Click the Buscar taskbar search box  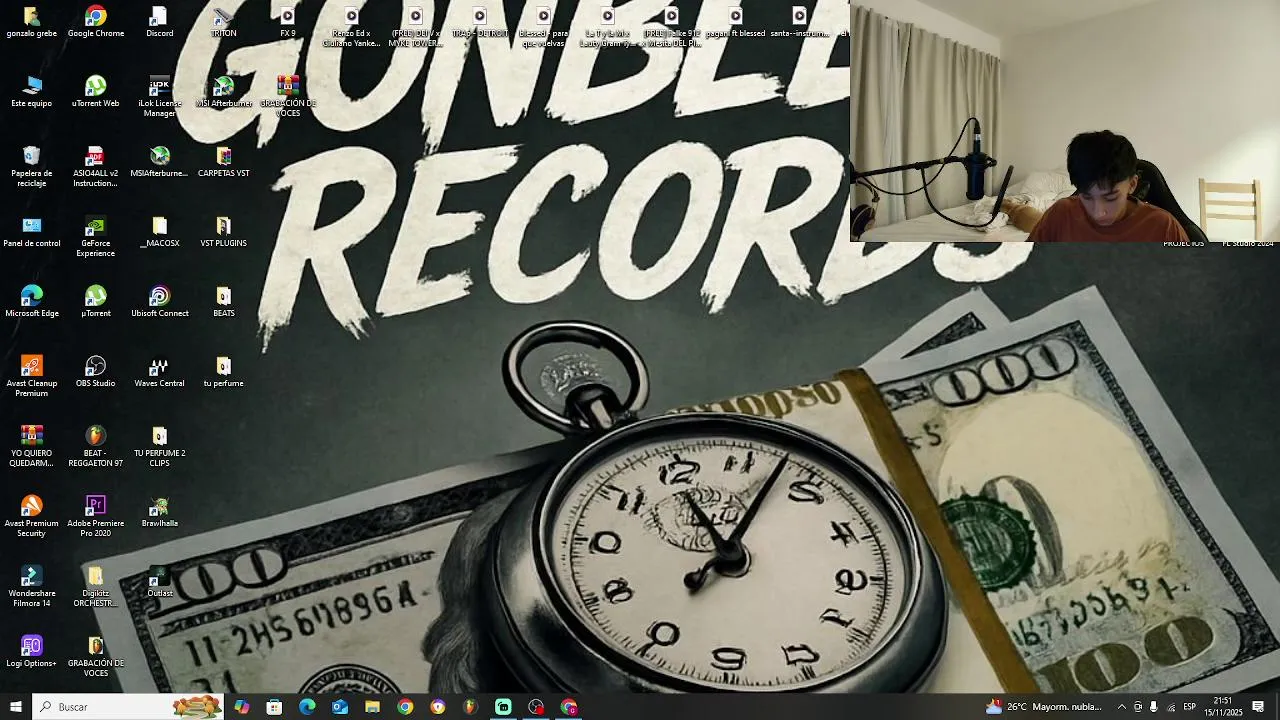click(128, 707)
